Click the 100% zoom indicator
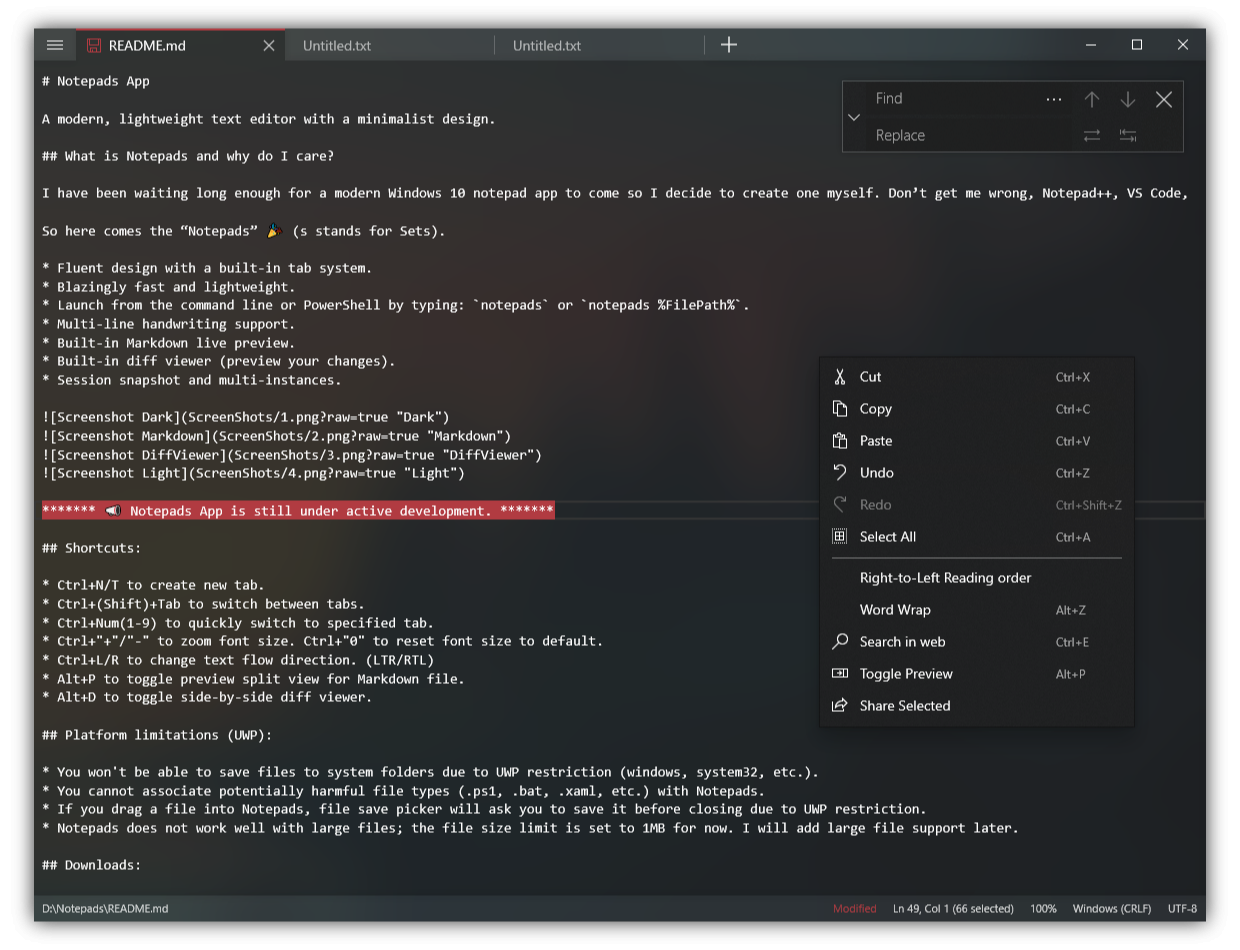 click(1043, 909)
